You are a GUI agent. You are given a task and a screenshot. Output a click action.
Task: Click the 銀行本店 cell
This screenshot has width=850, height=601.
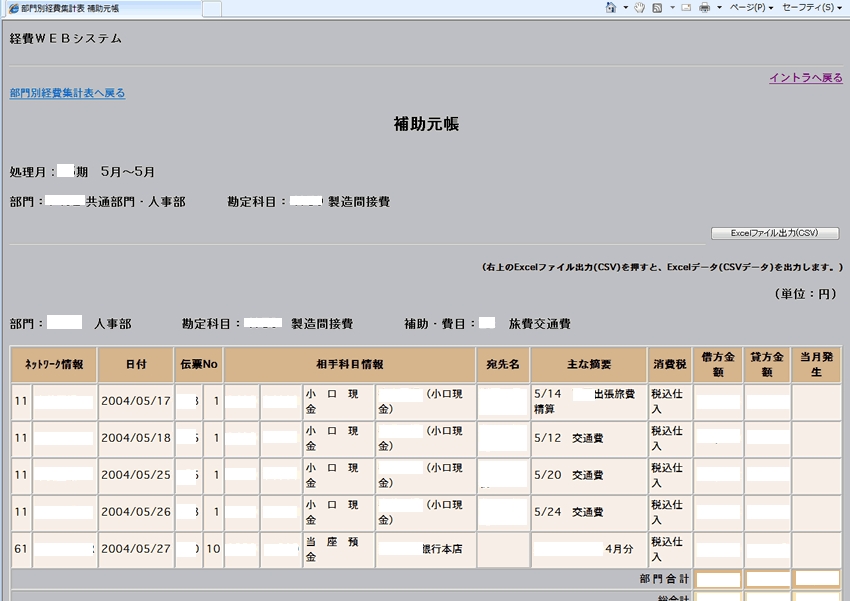click(x=426, y=549)
